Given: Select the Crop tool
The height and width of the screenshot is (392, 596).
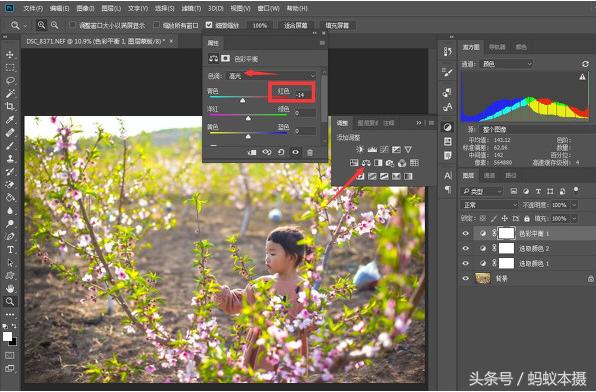Looking at the screenshot, I should (10, 106).
